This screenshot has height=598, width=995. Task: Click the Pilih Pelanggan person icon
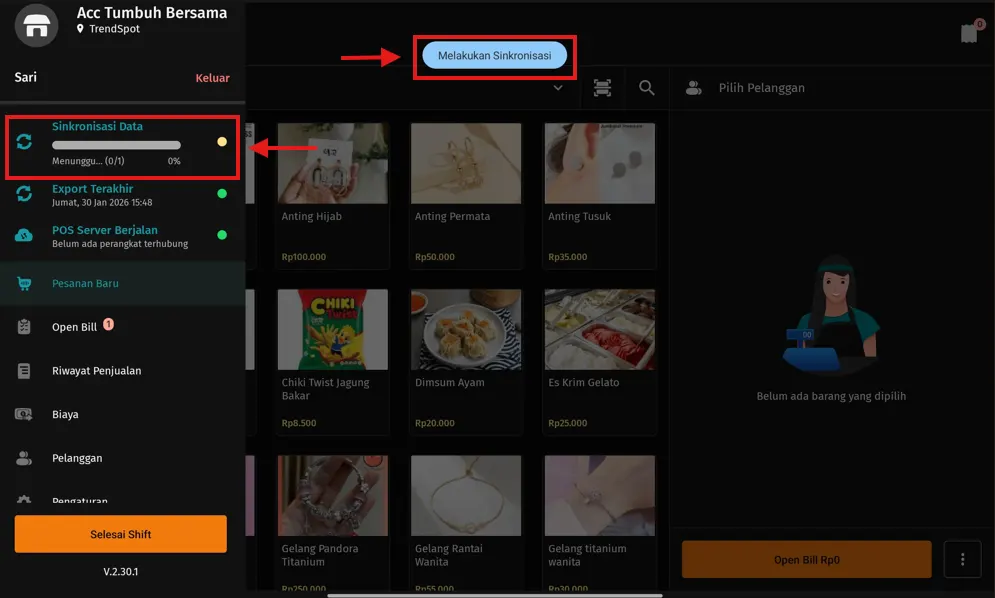693,88
